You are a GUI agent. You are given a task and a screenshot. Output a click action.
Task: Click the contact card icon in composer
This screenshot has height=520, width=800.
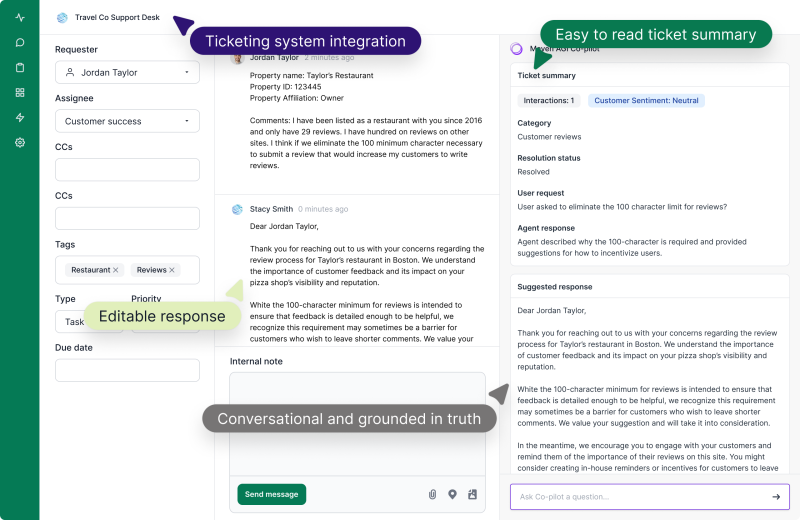472,494
